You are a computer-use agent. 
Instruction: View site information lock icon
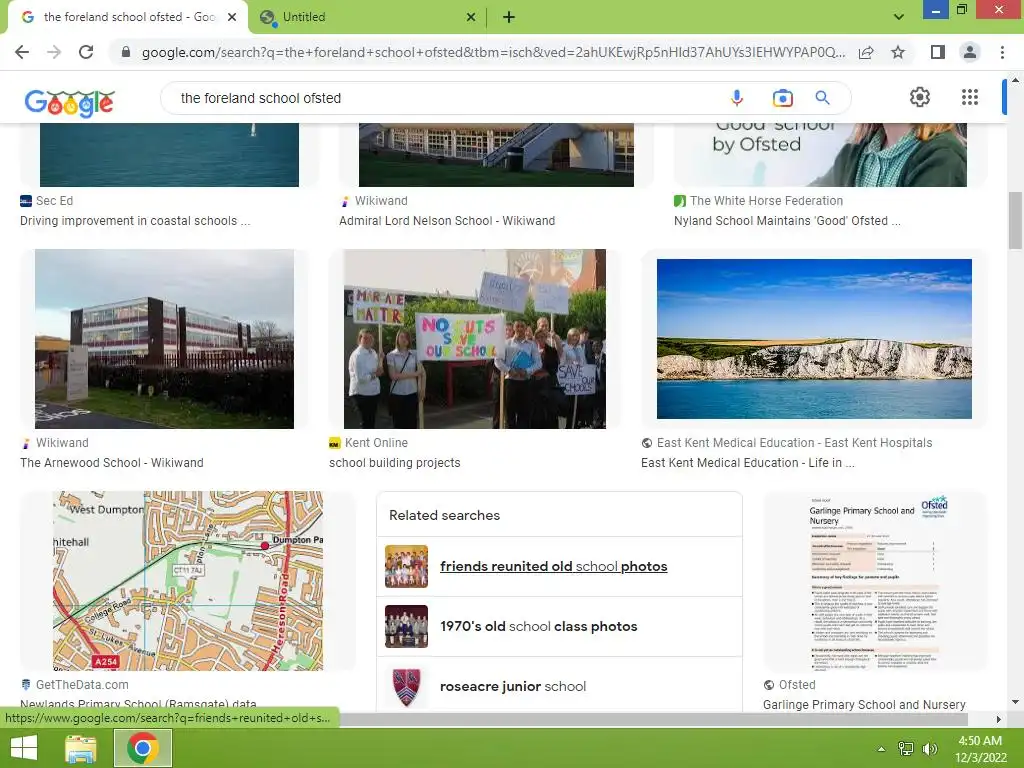(126, 52)
